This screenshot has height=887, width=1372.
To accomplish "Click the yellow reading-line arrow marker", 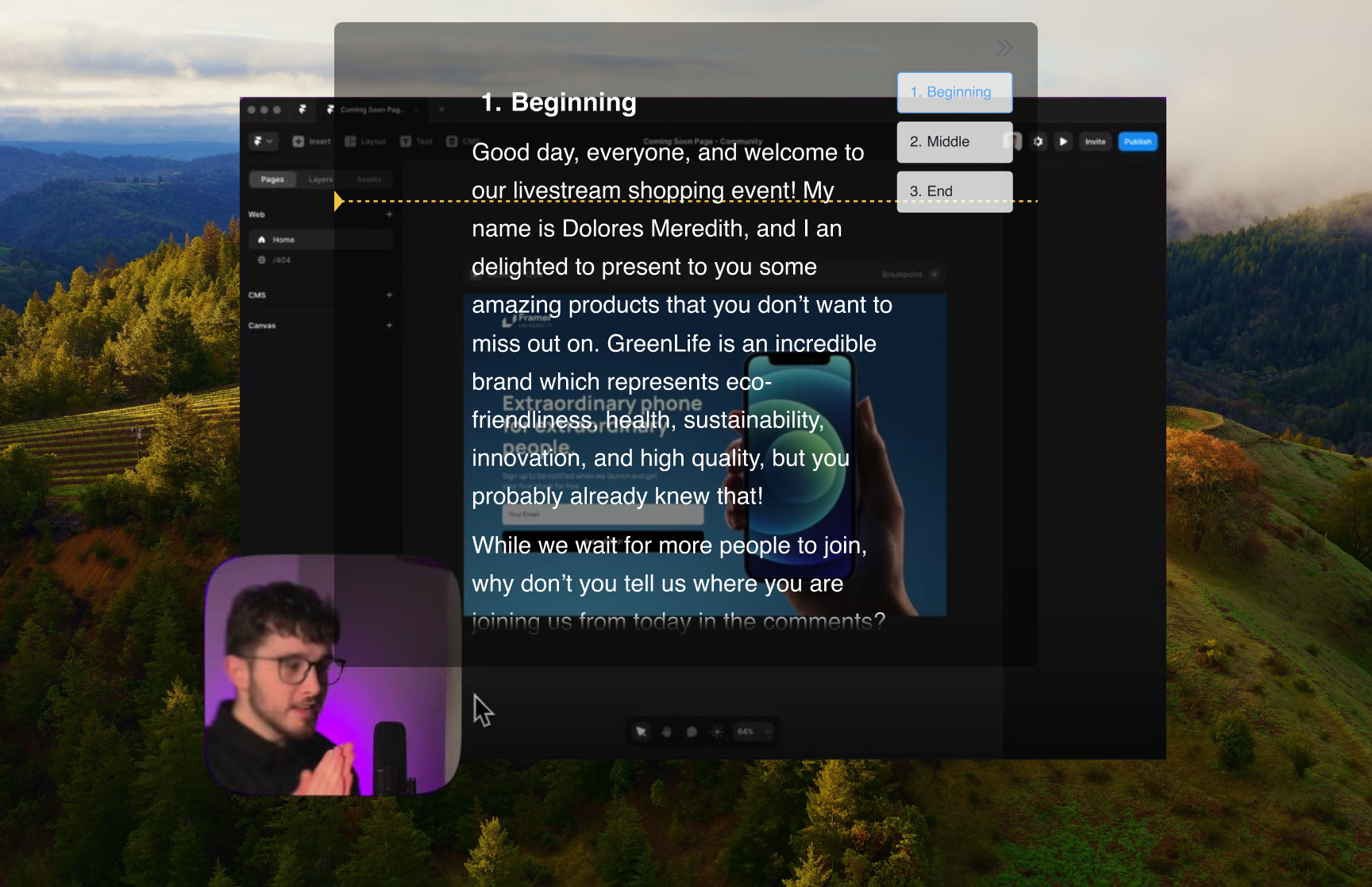I will [339, 201].
